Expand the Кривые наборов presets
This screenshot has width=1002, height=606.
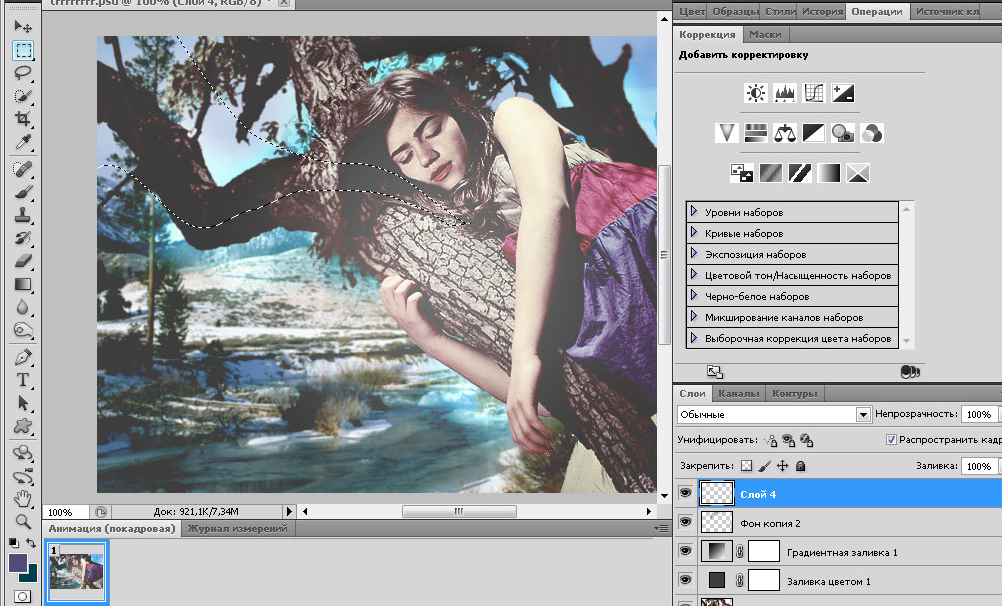(694, 233)
